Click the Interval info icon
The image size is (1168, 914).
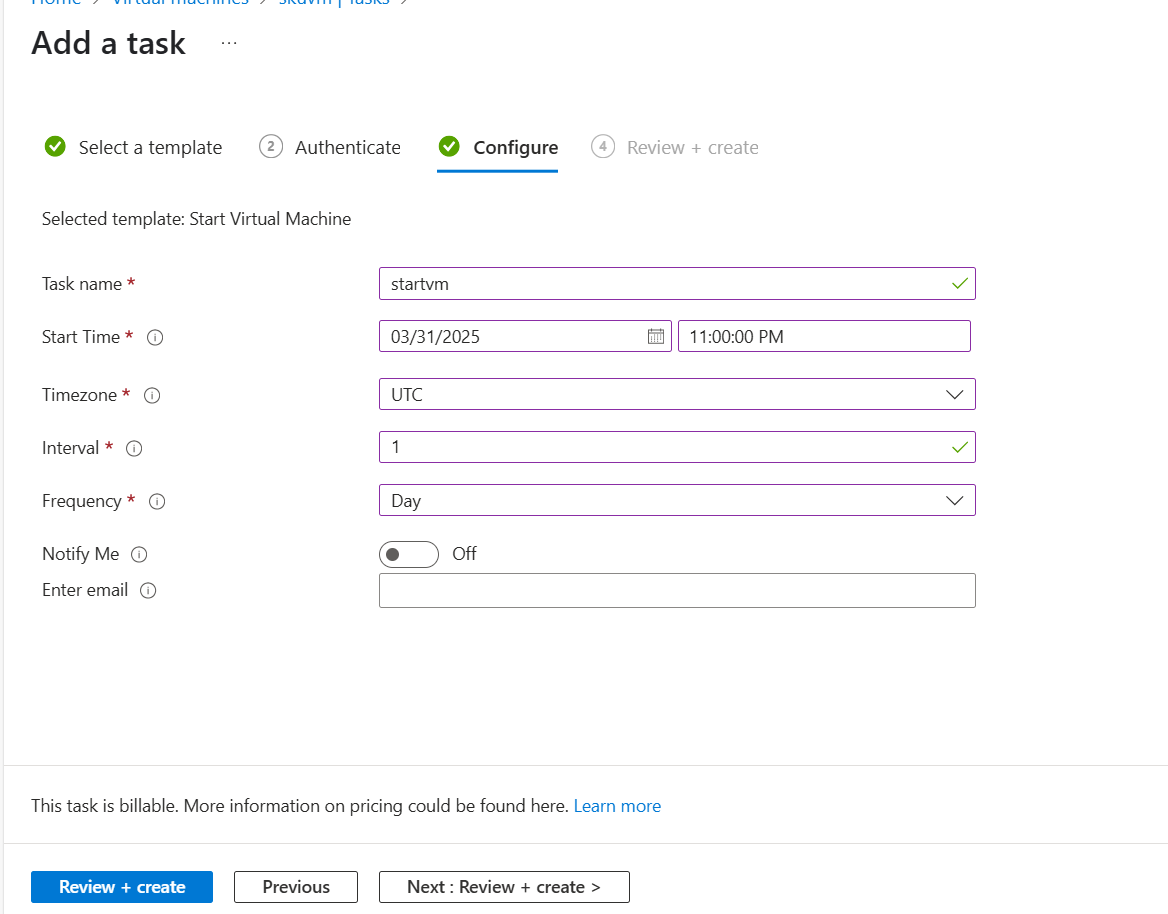point(134,448)
